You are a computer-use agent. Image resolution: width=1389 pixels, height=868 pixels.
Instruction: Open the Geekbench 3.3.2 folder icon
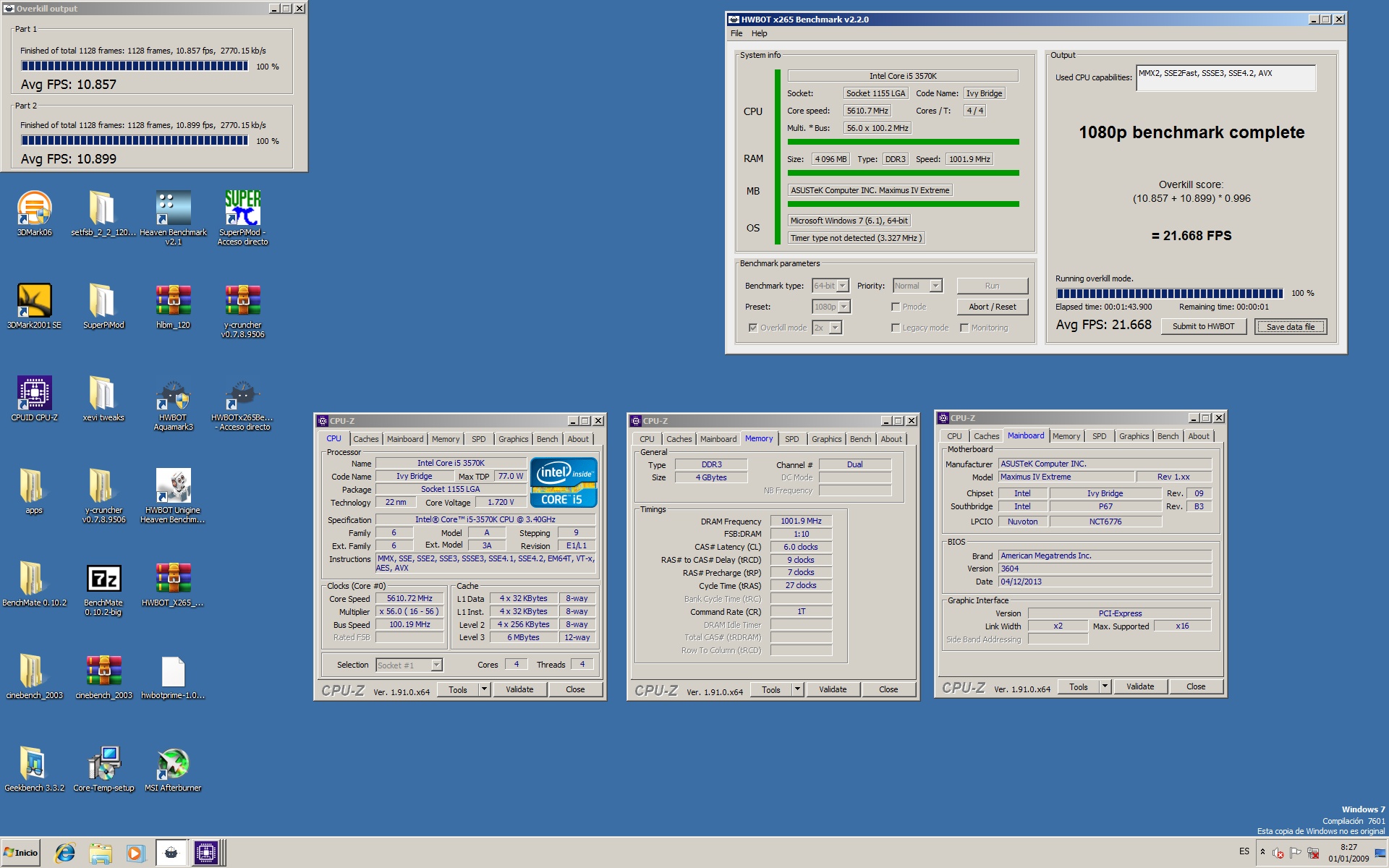click(33, 764)
